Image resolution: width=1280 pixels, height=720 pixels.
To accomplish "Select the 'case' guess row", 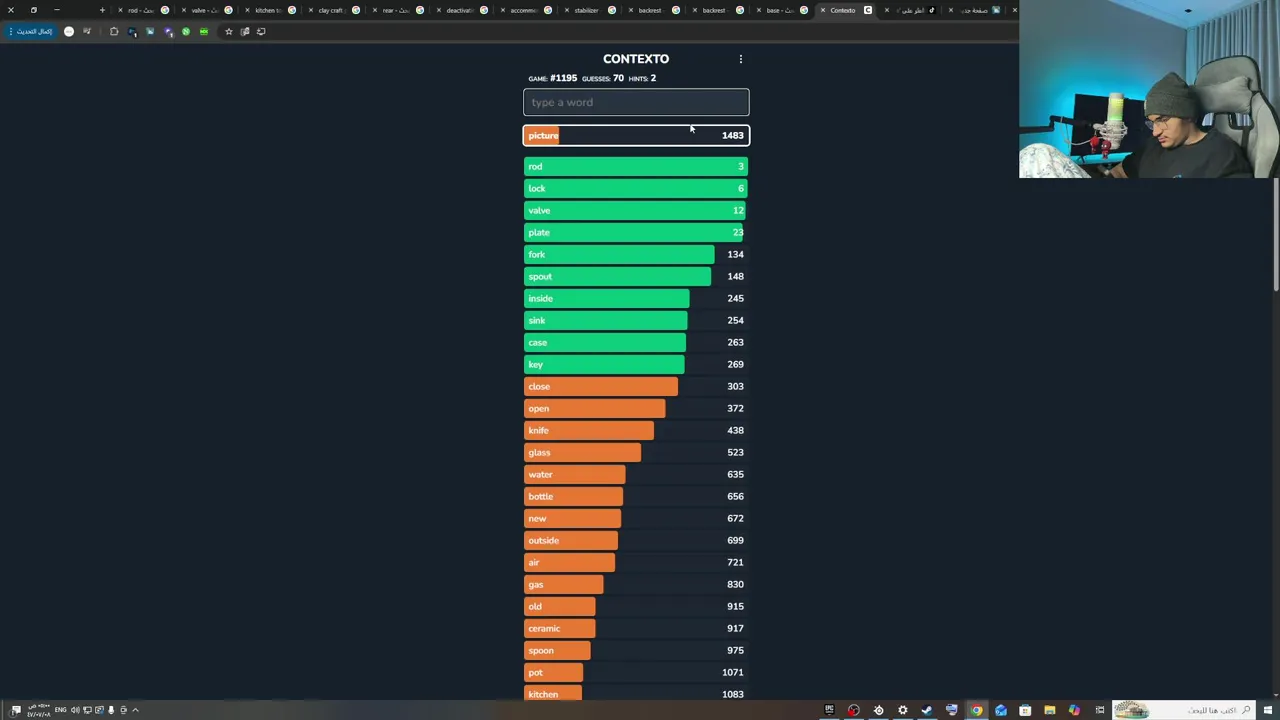I will (x=636, y=342).
